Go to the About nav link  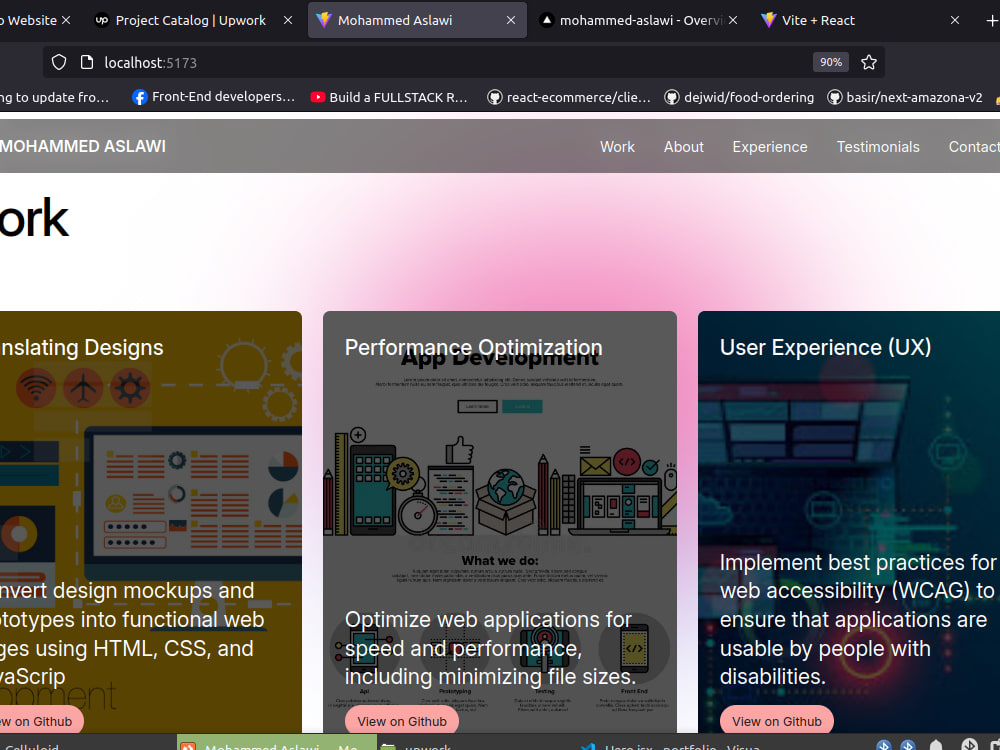tap(683, 147)
